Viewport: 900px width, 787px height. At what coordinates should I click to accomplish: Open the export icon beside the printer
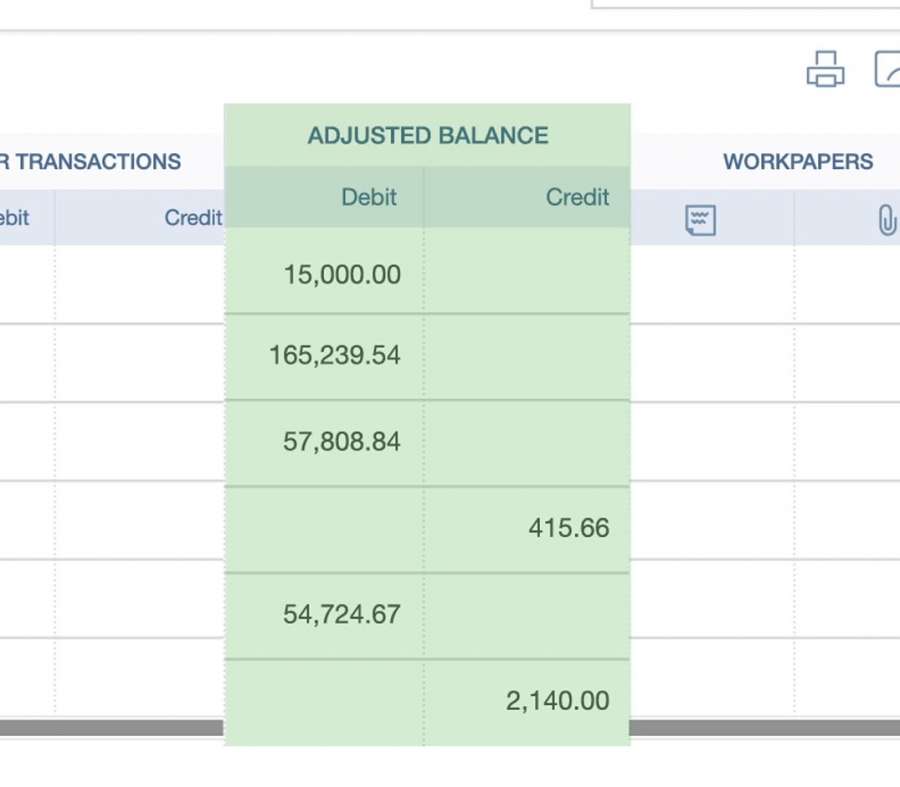pyautogui.click(x=887, y=69)
